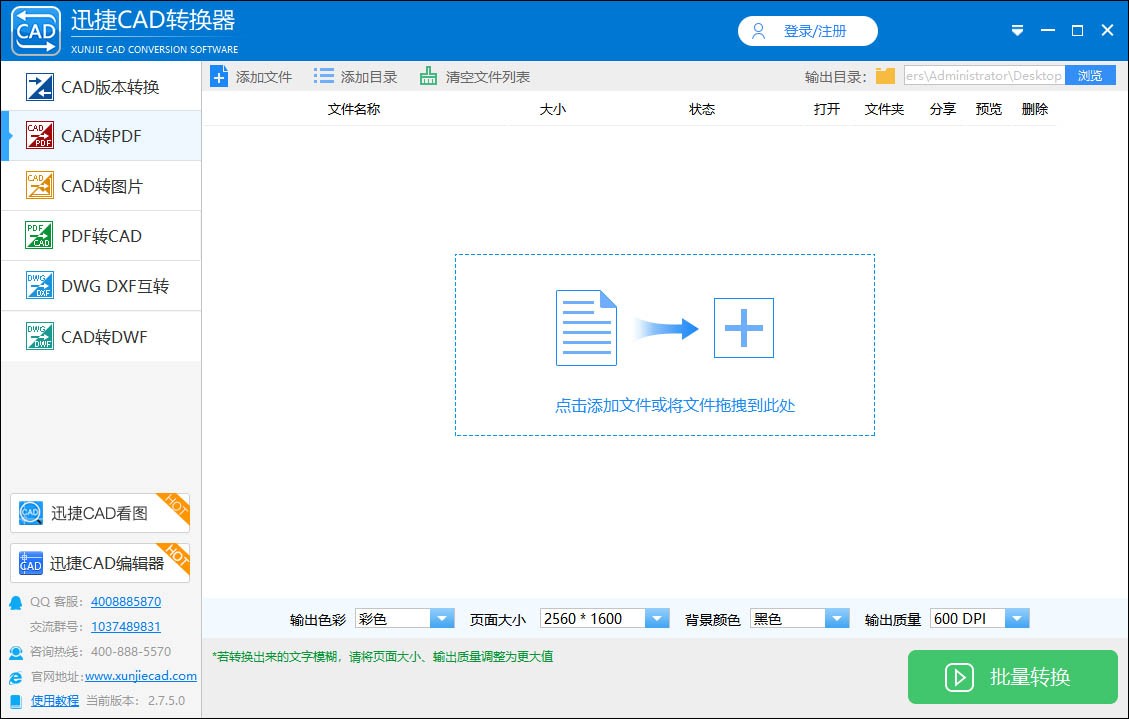
Task: Click the 浏览 browse button
Action: (x=1090, y=74)
